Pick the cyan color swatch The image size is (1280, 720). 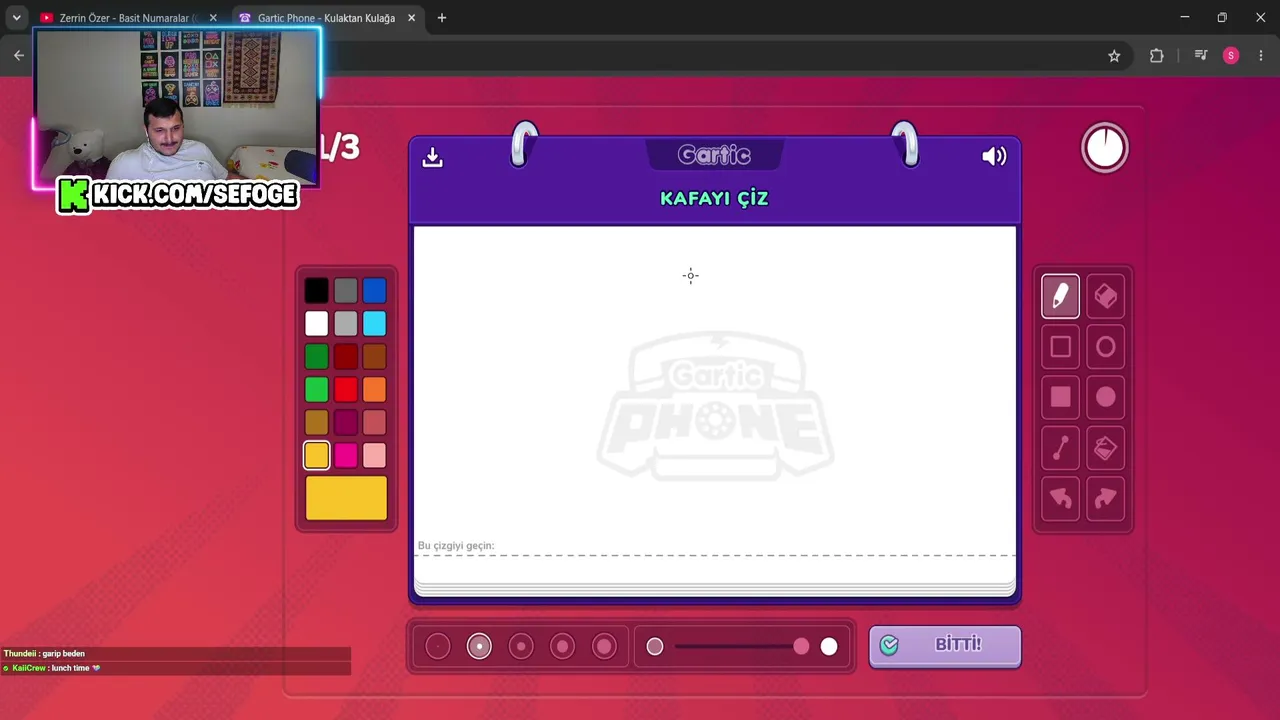pos(374,324)
